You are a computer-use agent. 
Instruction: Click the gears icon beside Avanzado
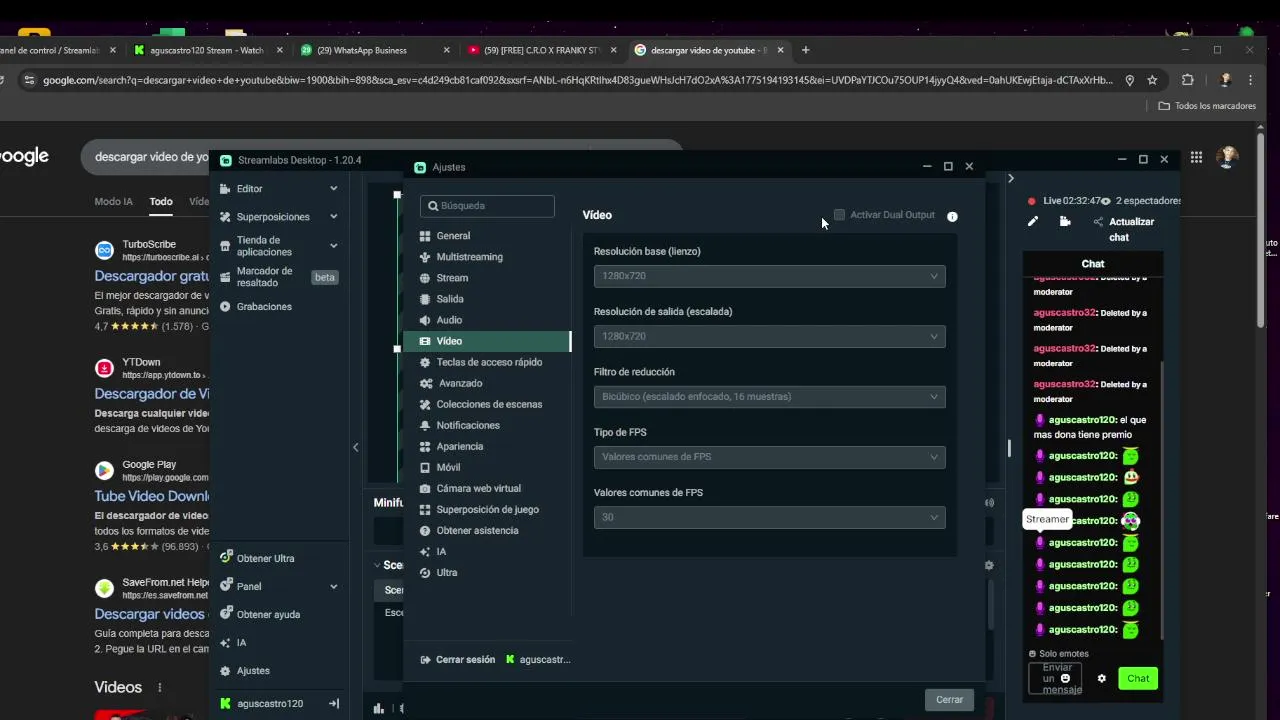[426, 383]
